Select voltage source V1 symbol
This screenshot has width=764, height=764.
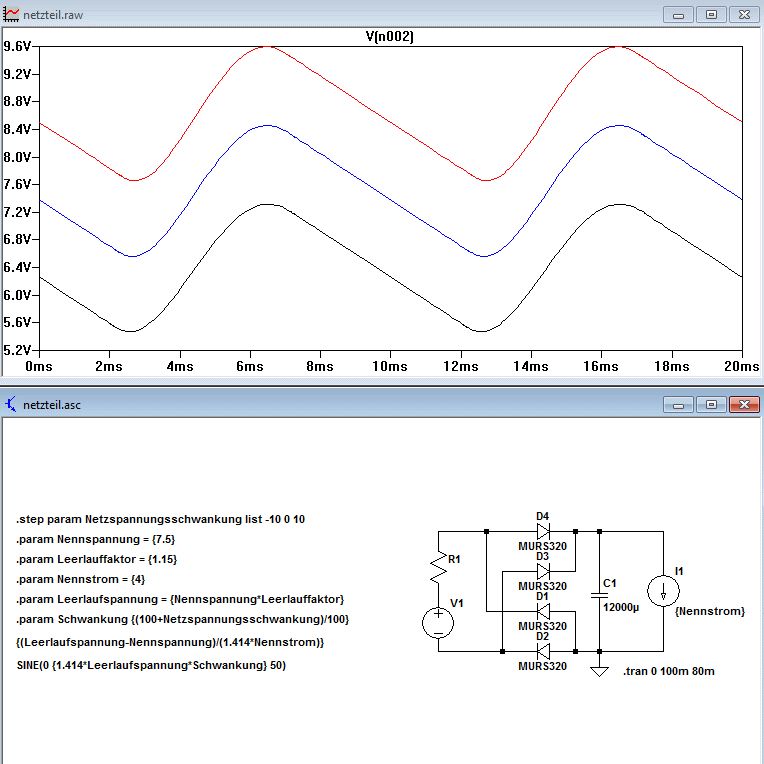coord(438,623)
